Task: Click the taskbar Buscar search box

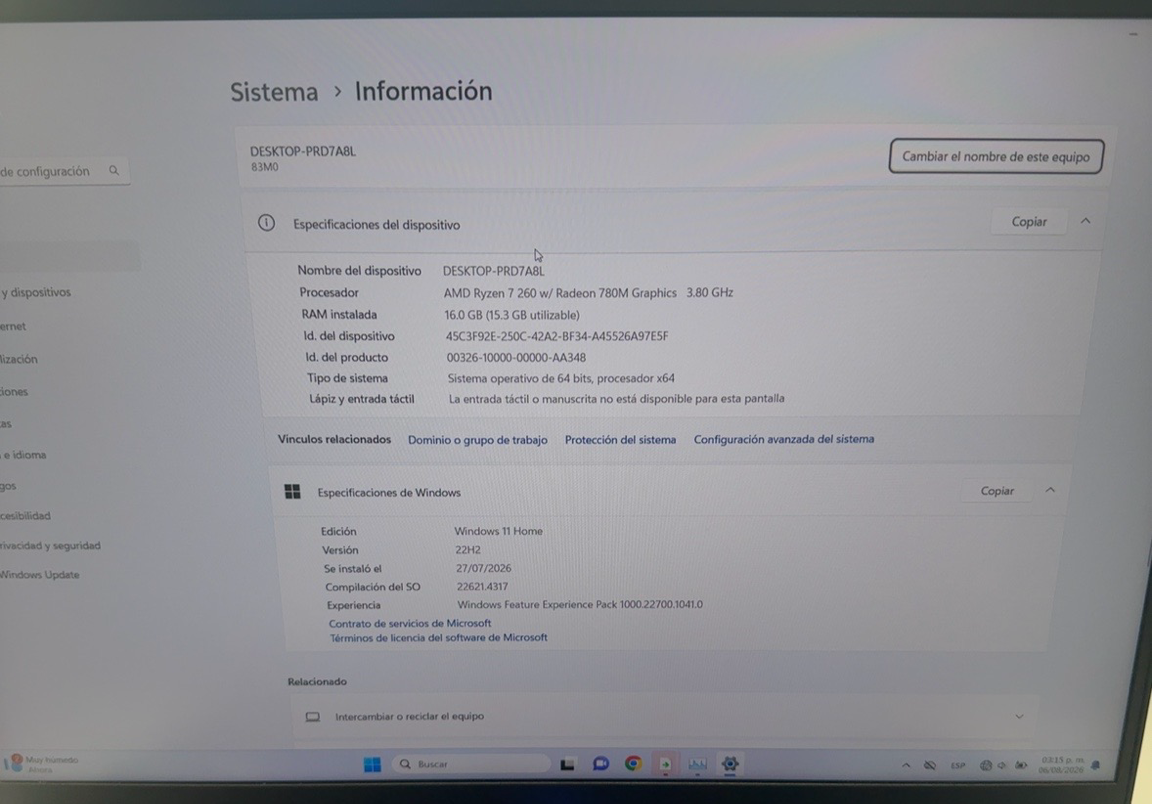Action: [472, 764]
